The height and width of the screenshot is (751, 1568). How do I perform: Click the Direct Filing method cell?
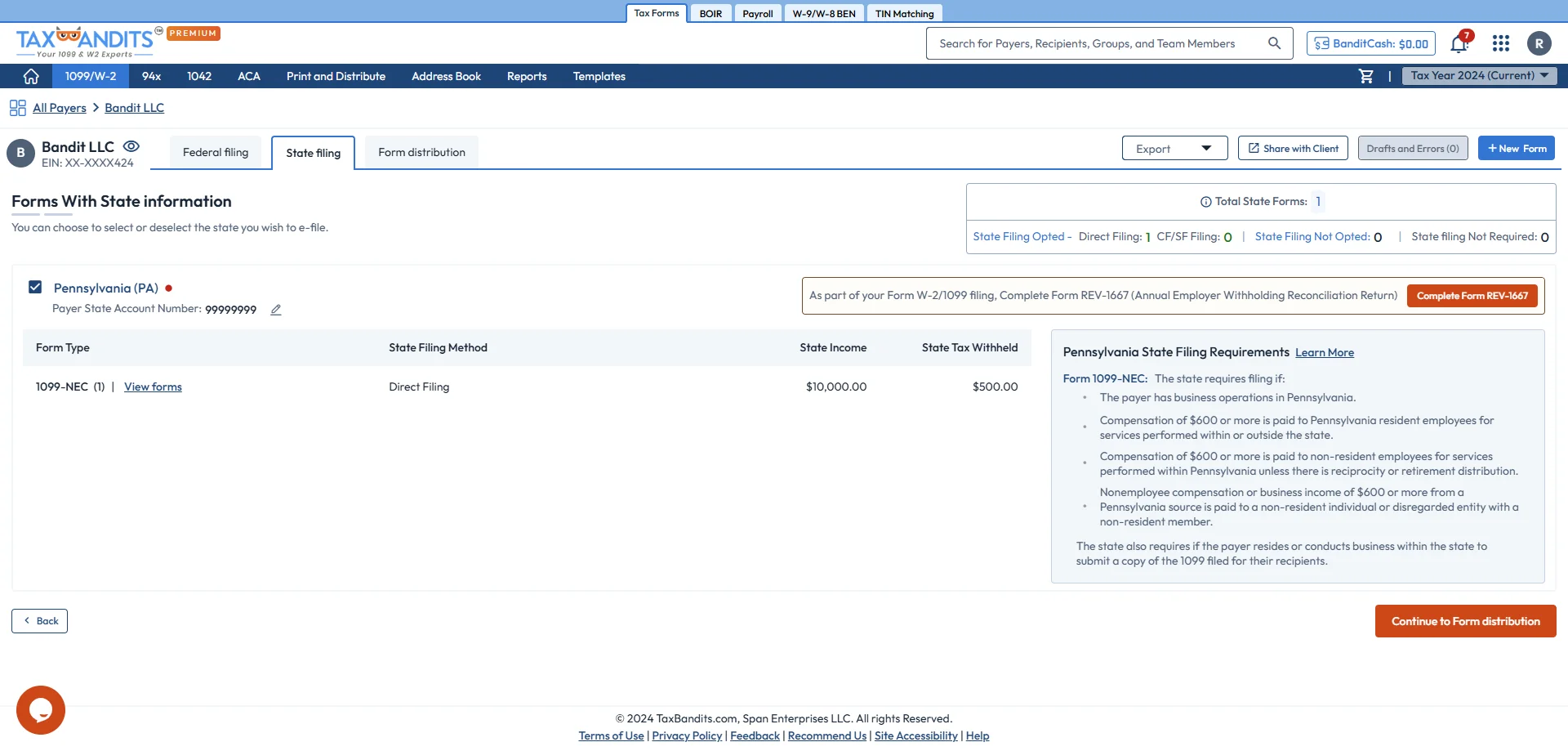[x=419, y=387]
